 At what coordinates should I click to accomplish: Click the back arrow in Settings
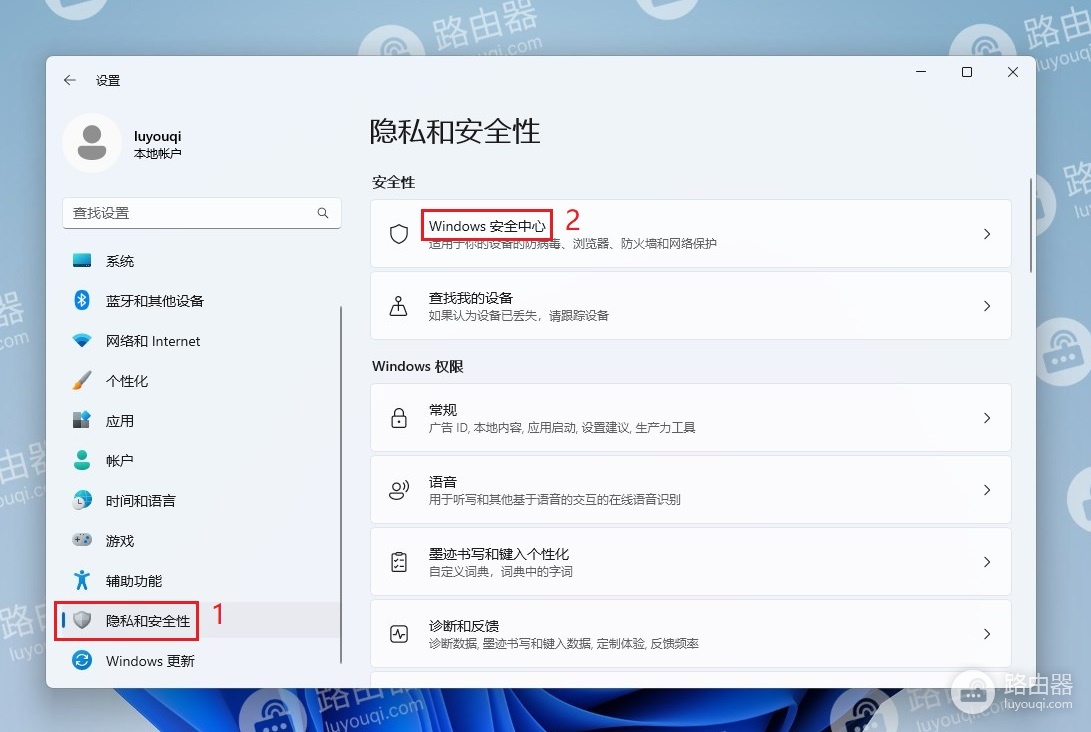pyautogui.click(x=70, y=80)
